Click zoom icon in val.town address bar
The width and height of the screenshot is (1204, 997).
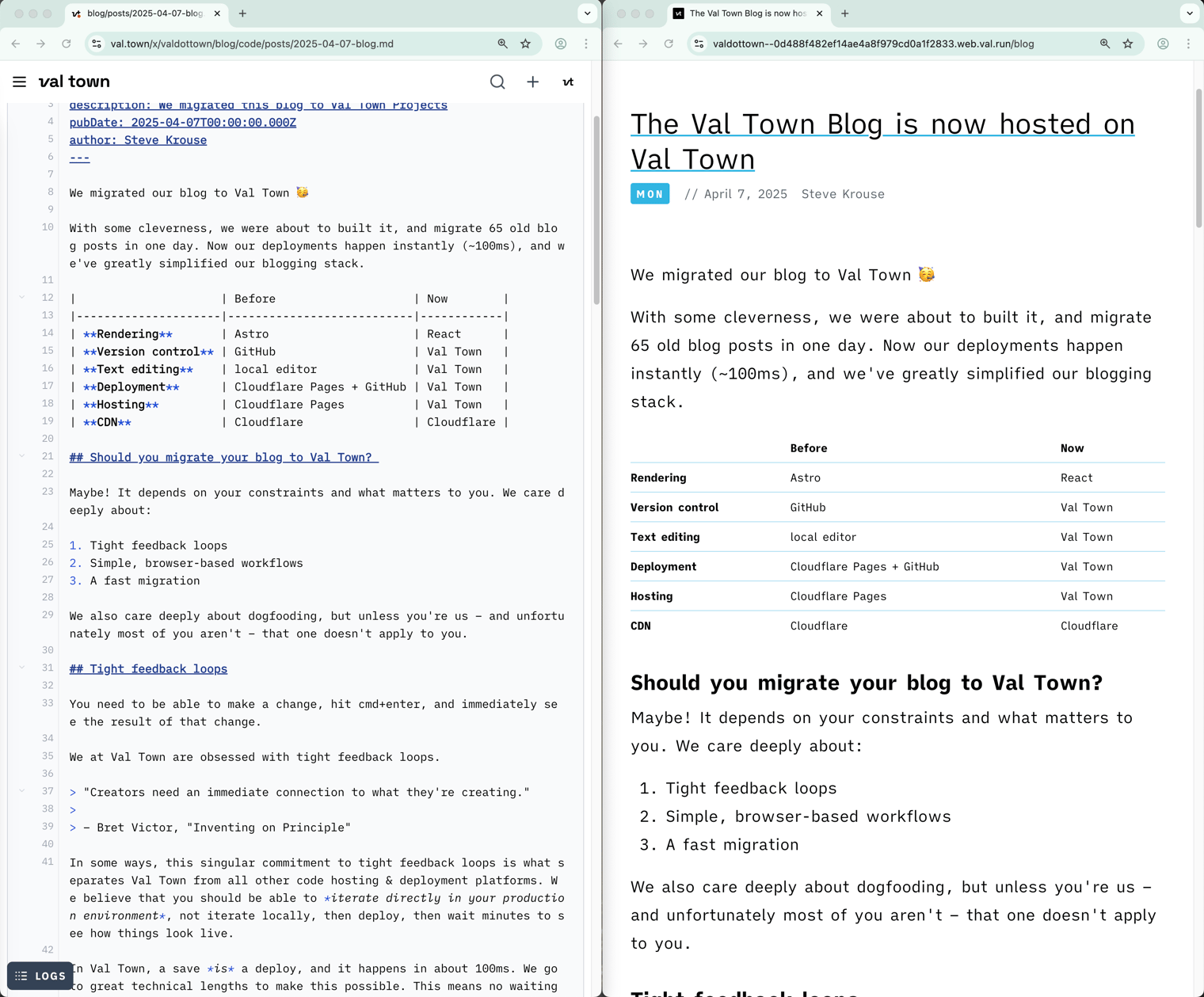tap(502, 44)
